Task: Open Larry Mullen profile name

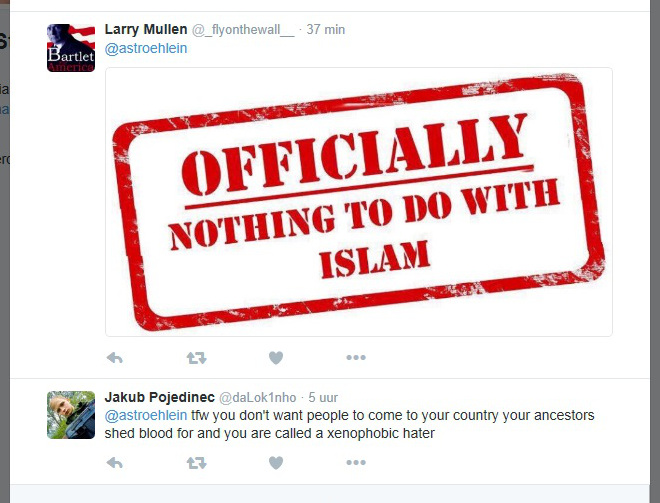Action: [146, 29]
